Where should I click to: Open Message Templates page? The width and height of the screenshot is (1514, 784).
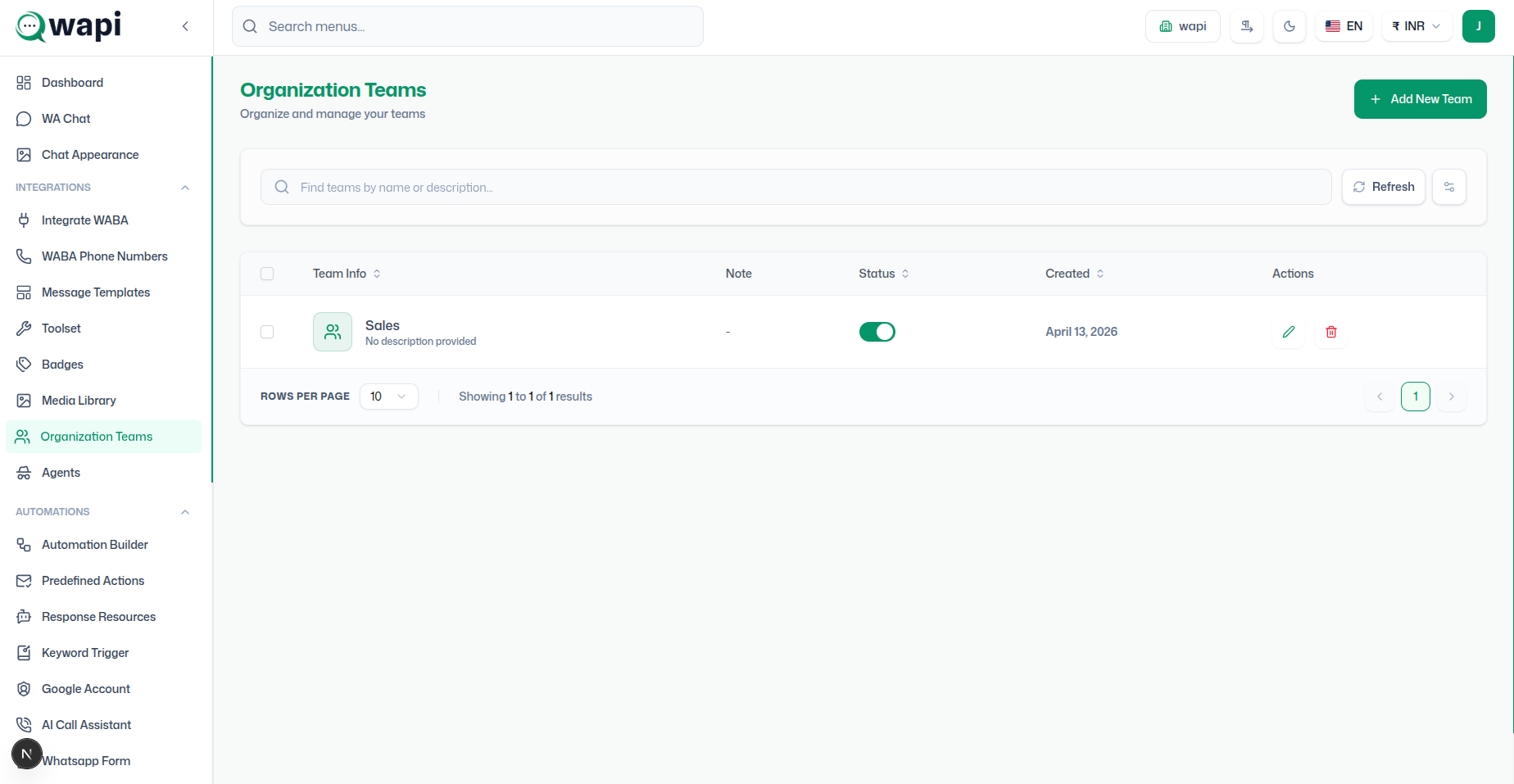click(x=103, y=292)
